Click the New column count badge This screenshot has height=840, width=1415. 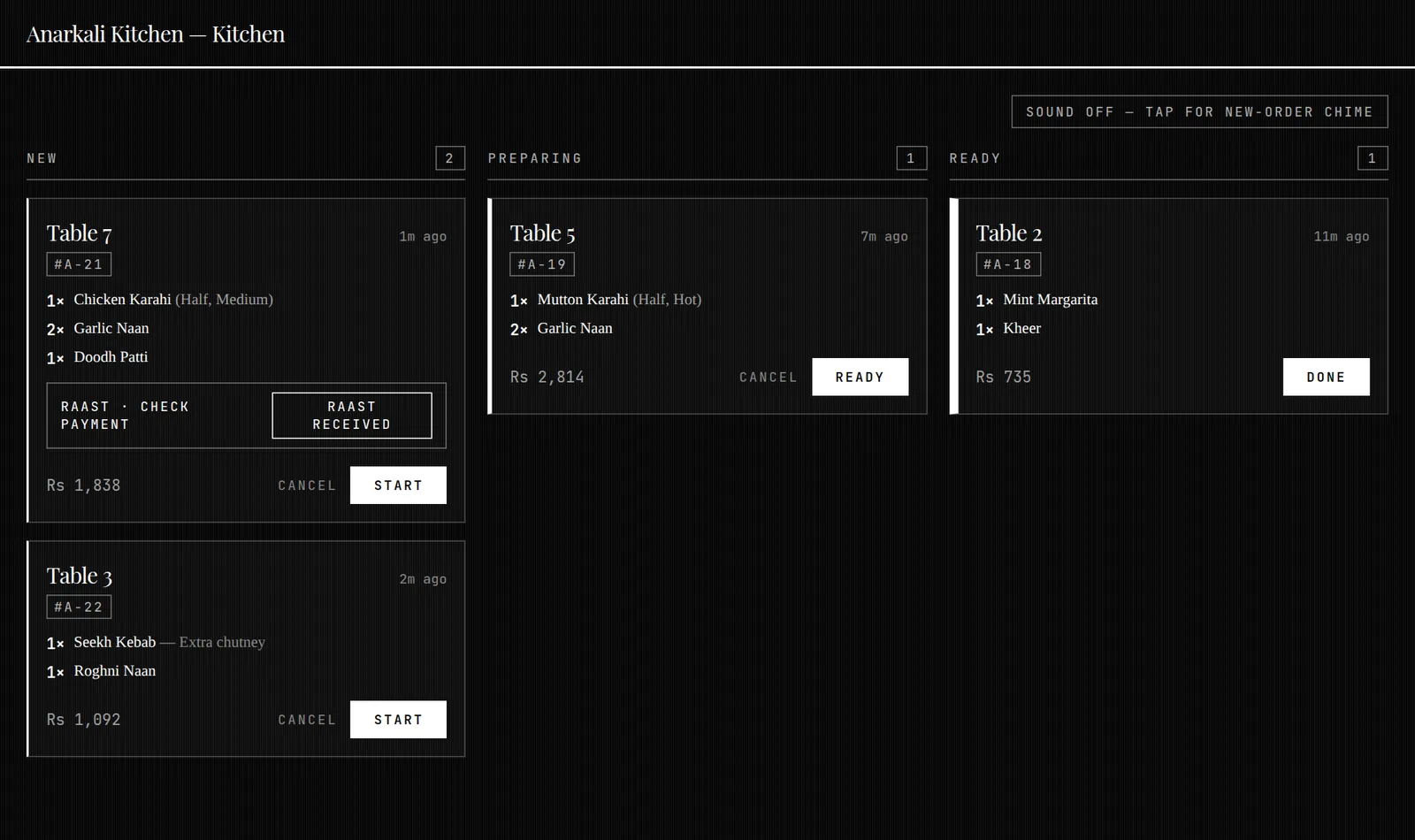449,158
